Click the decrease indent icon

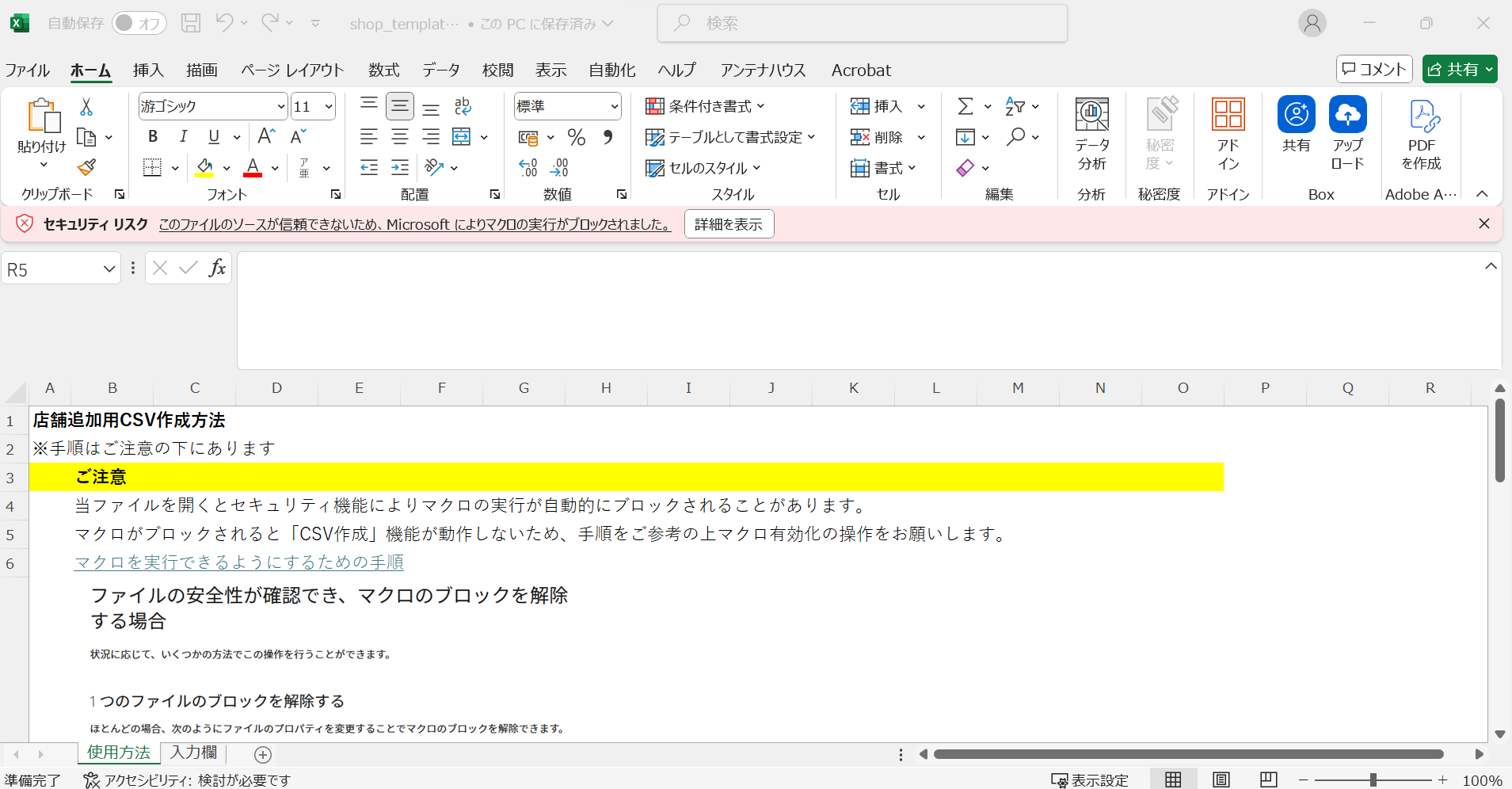click(x=369, y=167)
